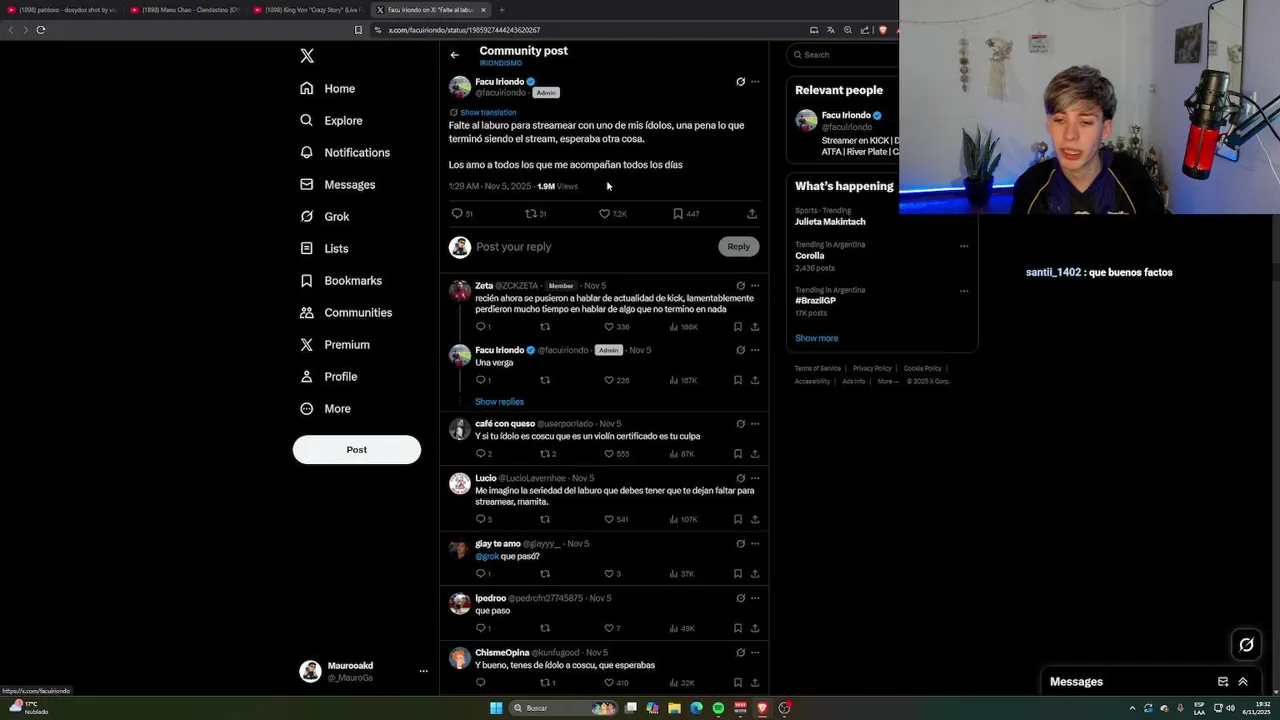The height and width of the screenshot is (720, 1280).
Task: Reply icon on main post with 51 replies
Action: (x=457, y=213)
